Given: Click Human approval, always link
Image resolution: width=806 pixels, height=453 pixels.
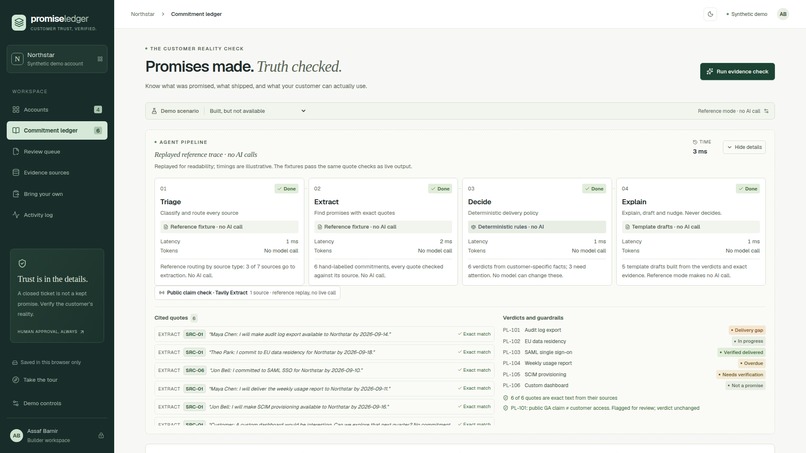Looking at the screenshot, I should 50,332.
